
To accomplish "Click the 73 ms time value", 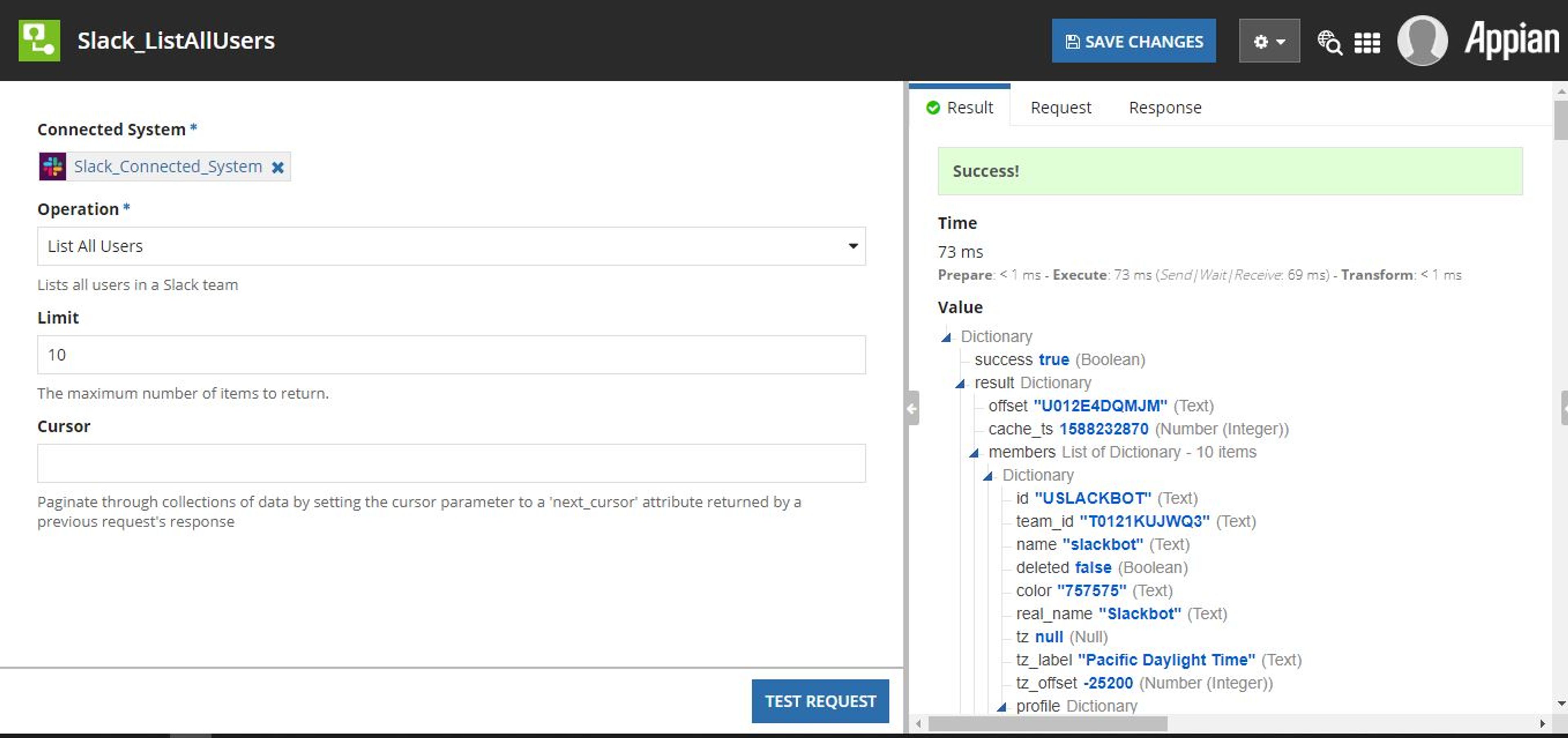I will tap(960, 252).
